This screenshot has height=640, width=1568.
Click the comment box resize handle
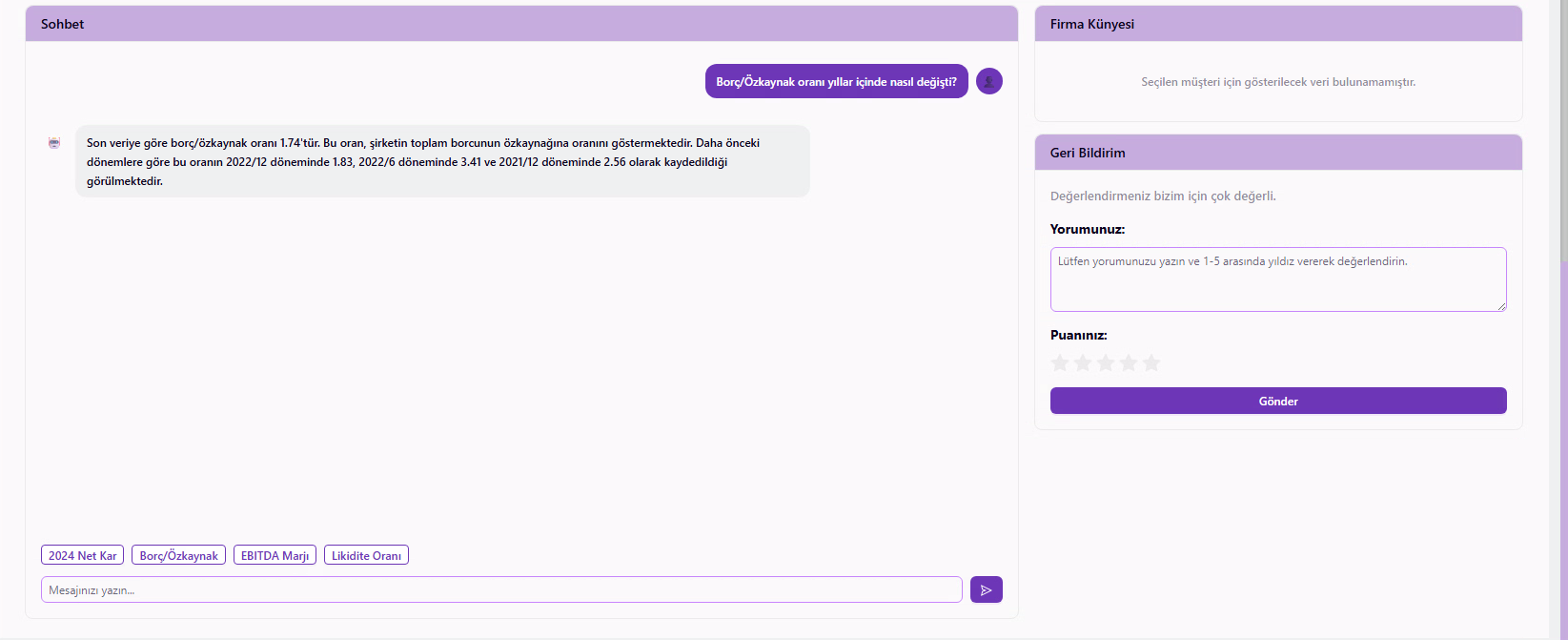pos(1501,306)
